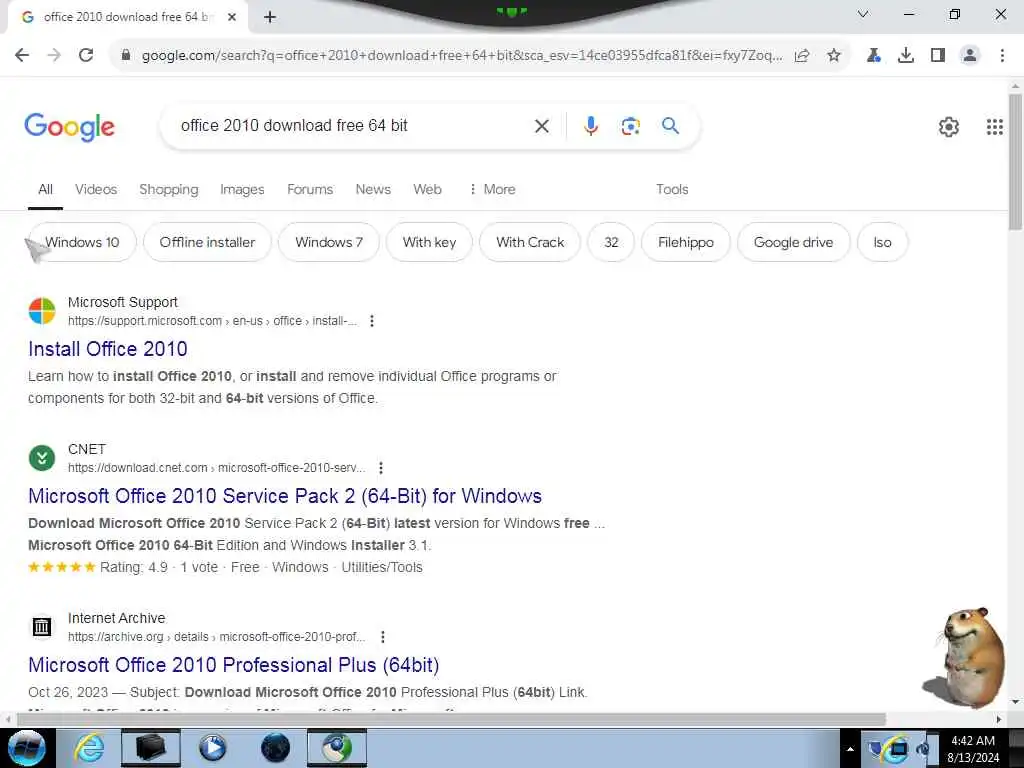The width and height of the screenshot is (1024, 768).
Task: Click the address bar URL
Action: [462, 56]
